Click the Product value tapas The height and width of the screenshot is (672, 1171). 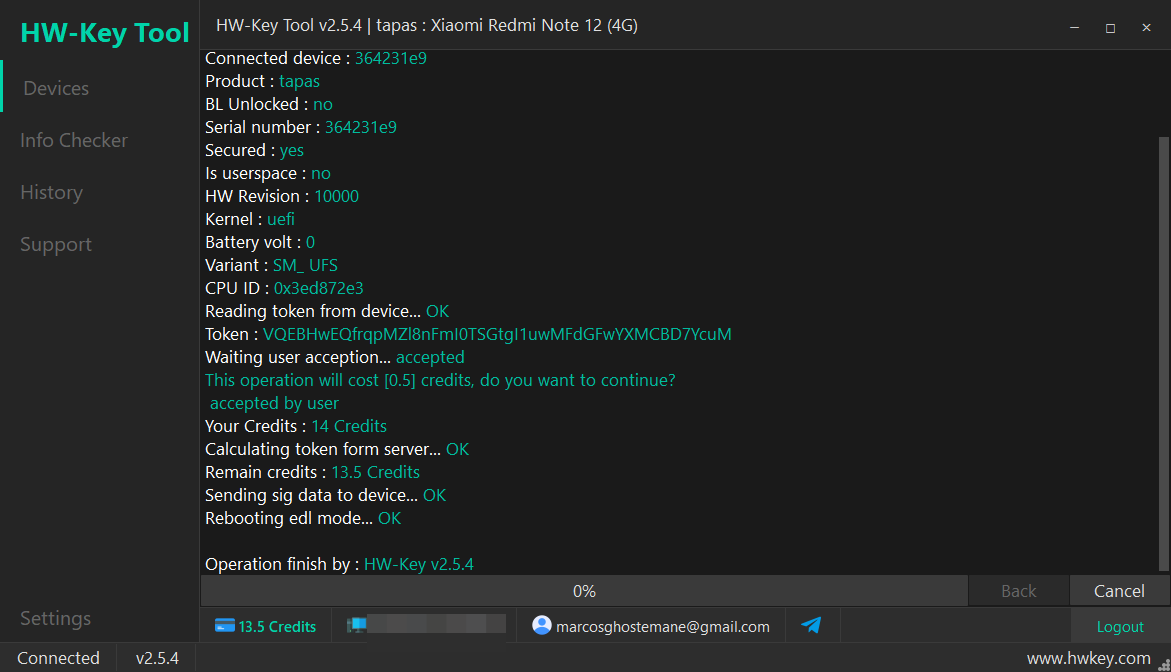coord(299,81)
